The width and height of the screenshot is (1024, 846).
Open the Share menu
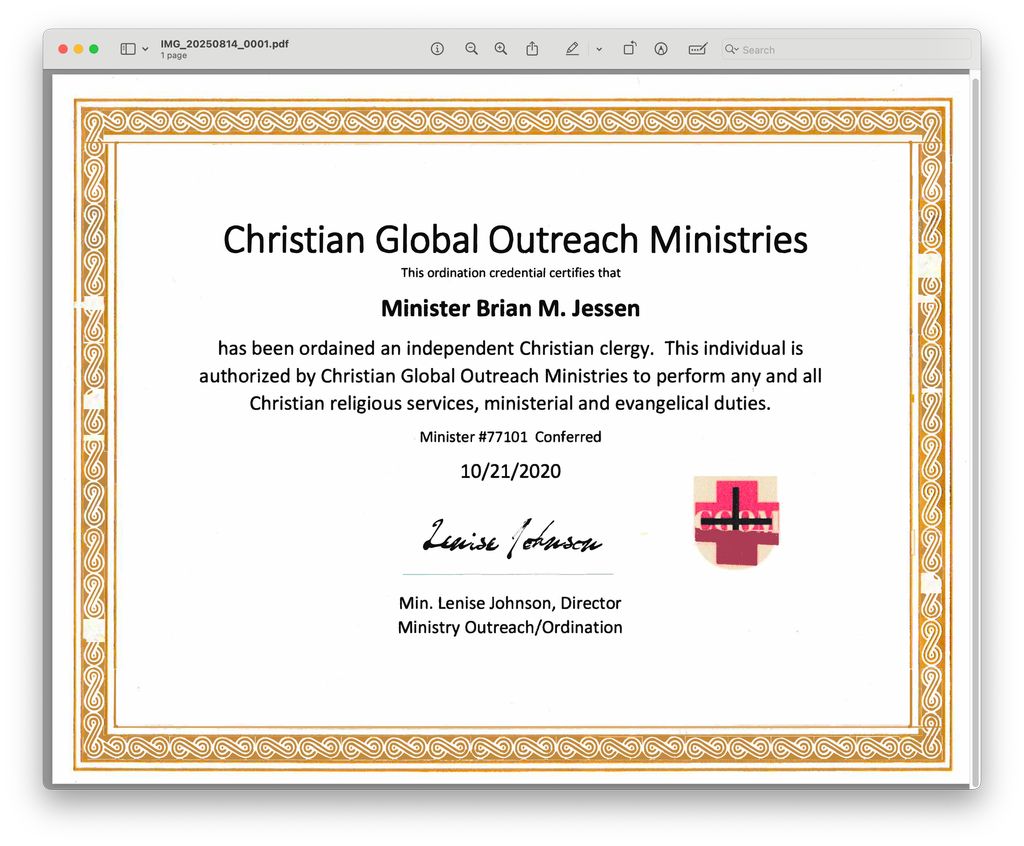pos(532,49)
